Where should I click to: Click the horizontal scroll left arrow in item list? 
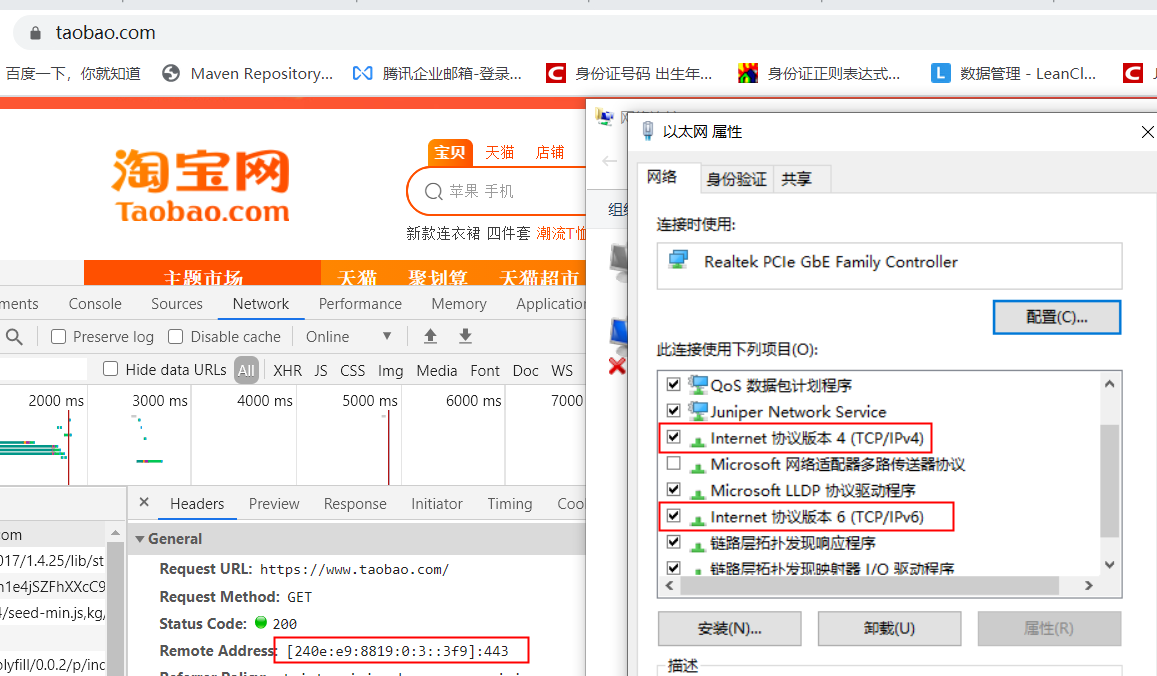tap(669, 585)
